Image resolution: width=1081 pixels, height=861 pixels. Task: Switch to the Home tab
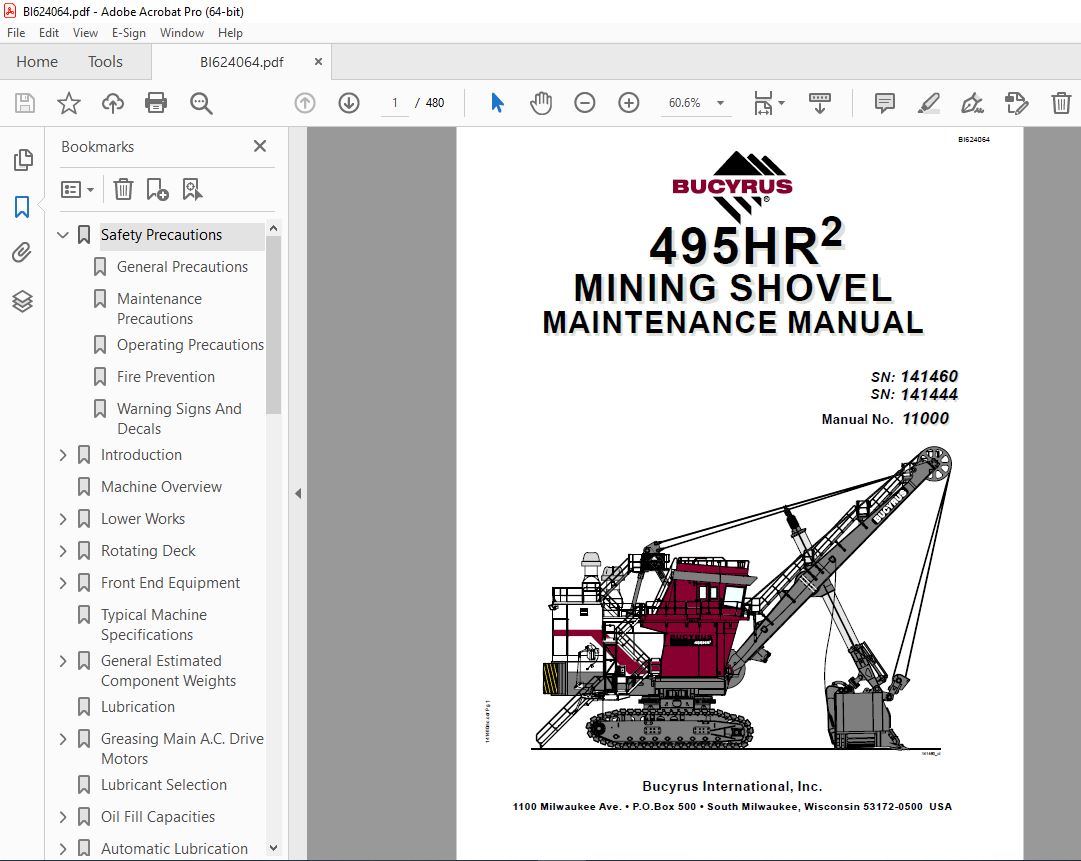pos(37,62)
